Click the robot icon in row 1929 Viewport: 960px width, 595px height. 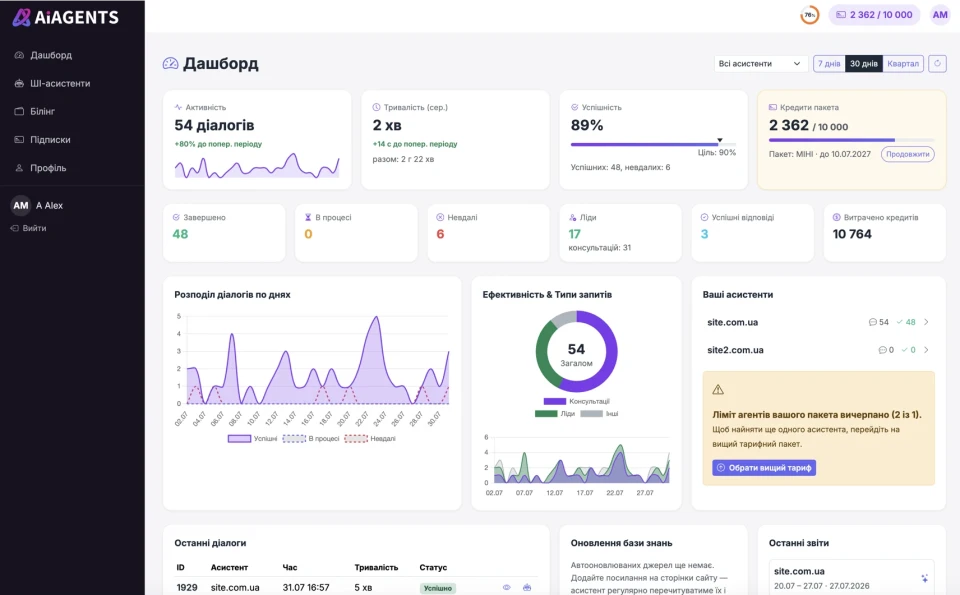[527, 588]
